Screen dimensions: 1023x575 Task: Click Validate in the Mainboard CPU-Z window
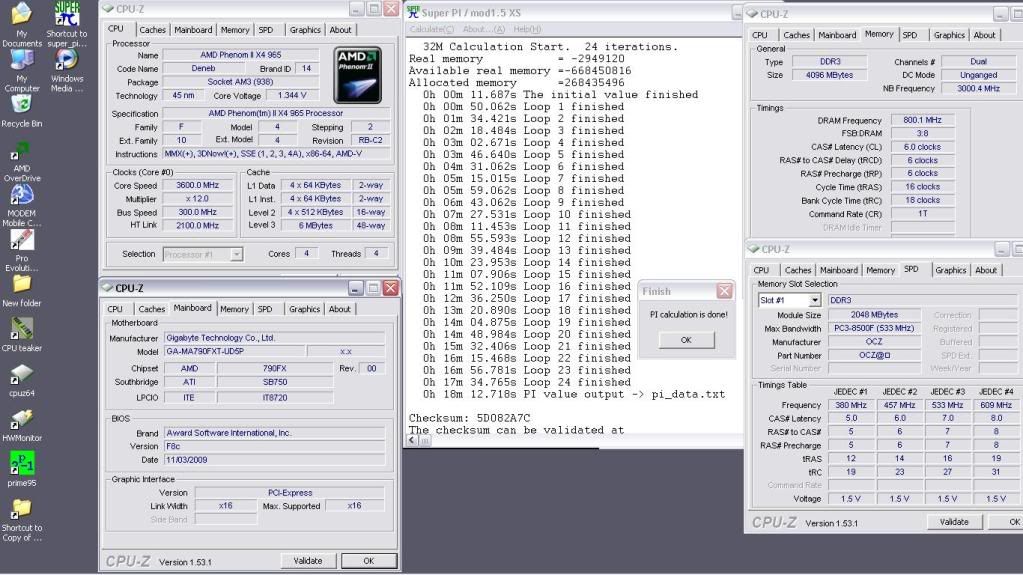[x=308, y=561]
